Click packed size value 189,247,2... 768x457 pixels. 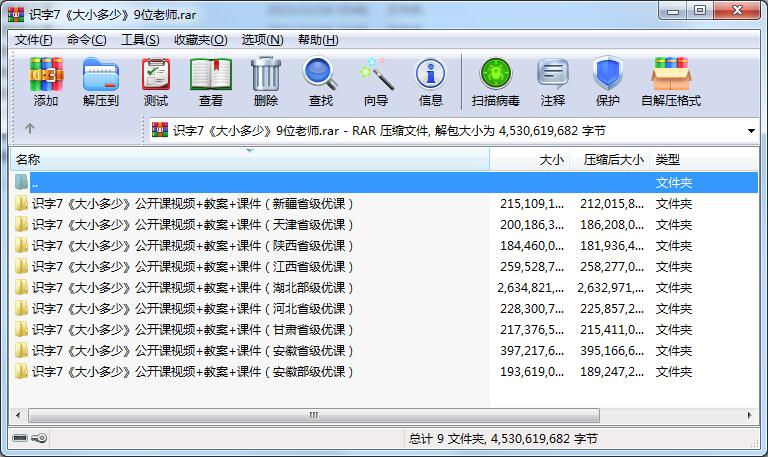coord(612,372)
